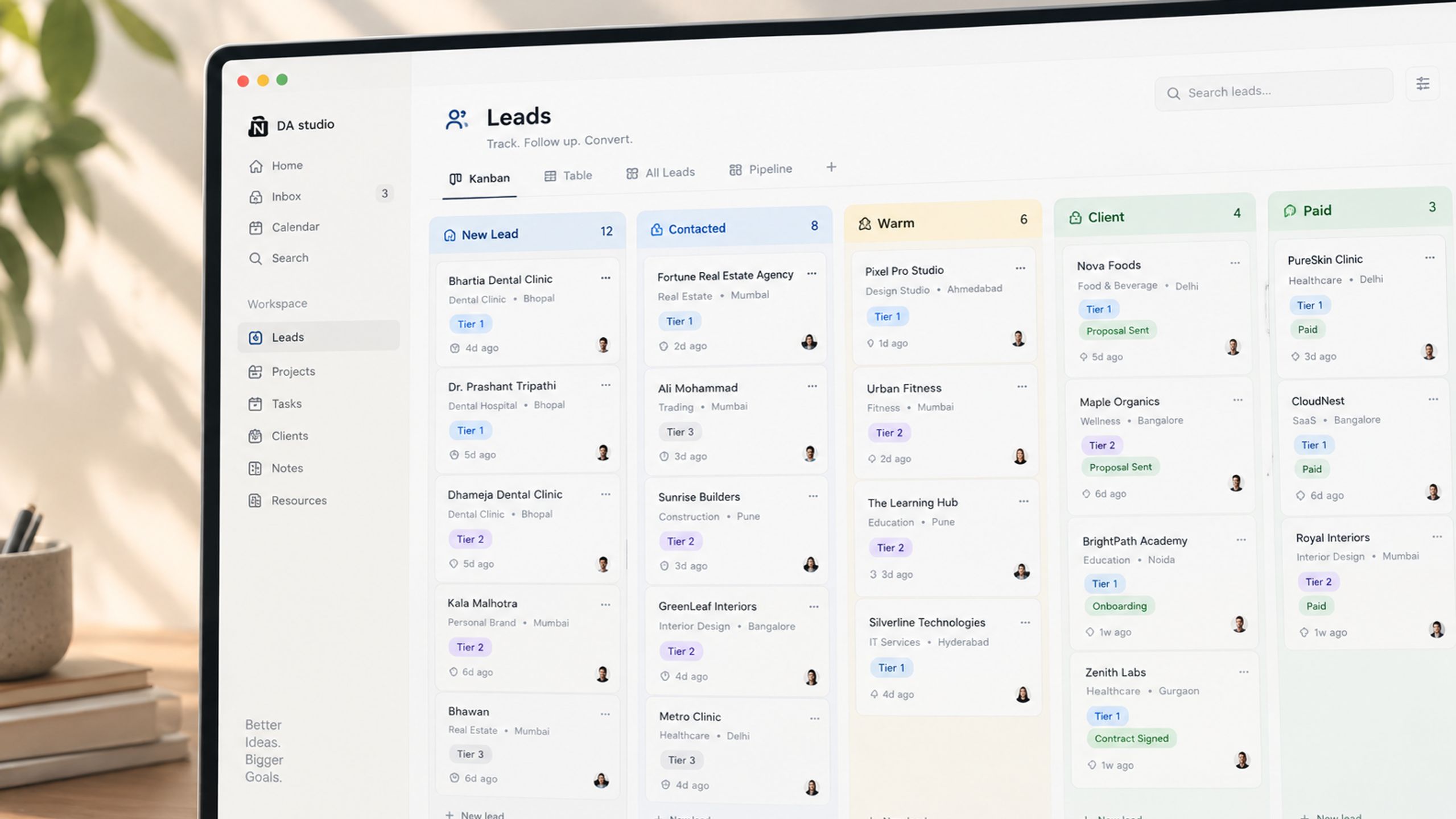
Task: Click the New Lead column header
Action: point(527,233)
